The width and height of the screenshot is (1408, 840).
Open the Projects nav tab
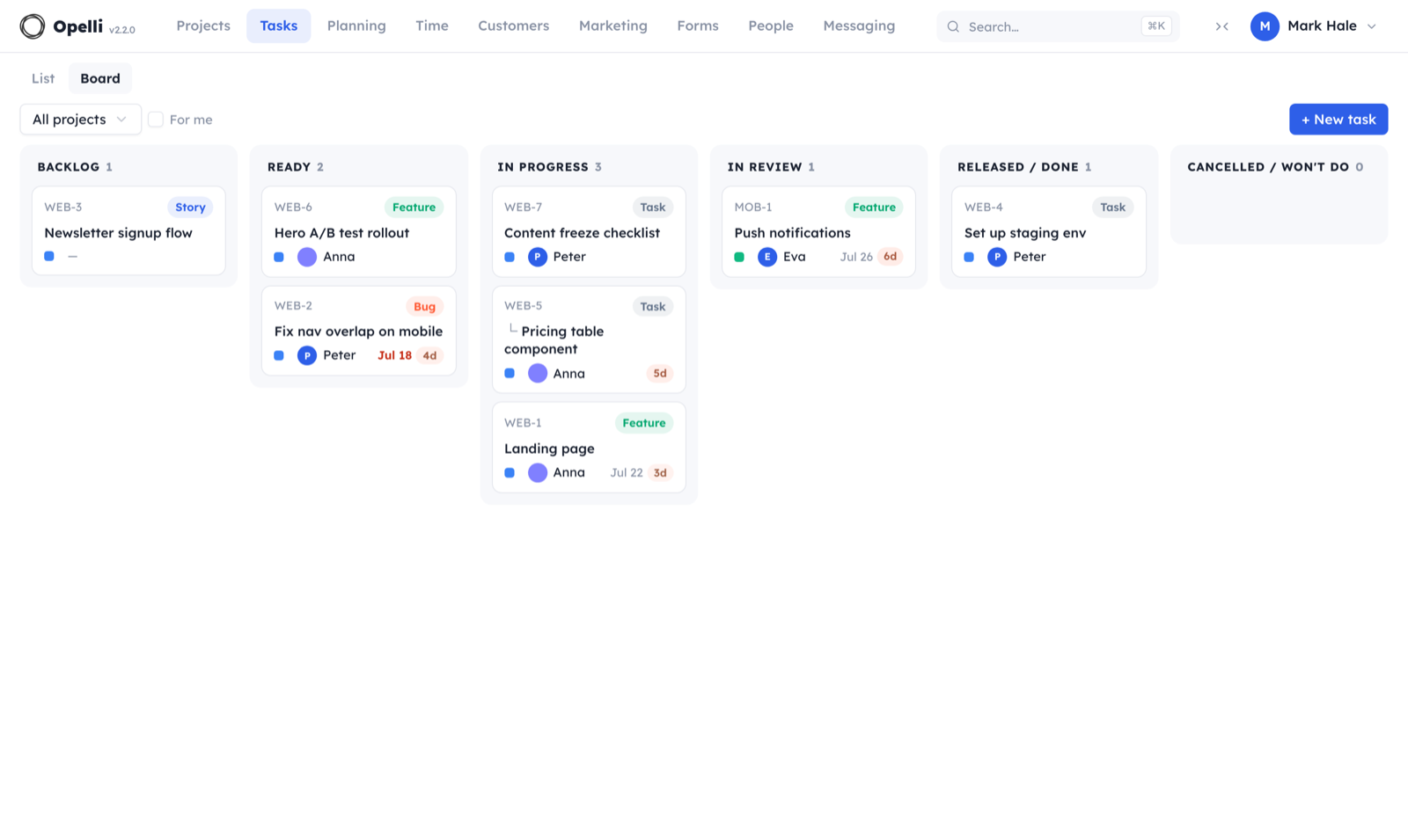[203, 26]
